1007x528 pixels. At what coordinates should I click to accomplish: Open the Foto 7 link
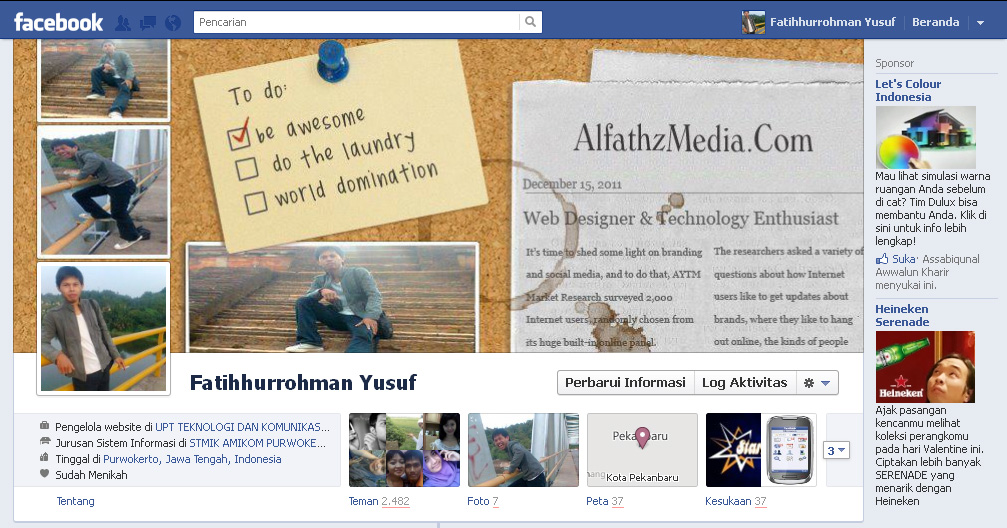[483, 501]
